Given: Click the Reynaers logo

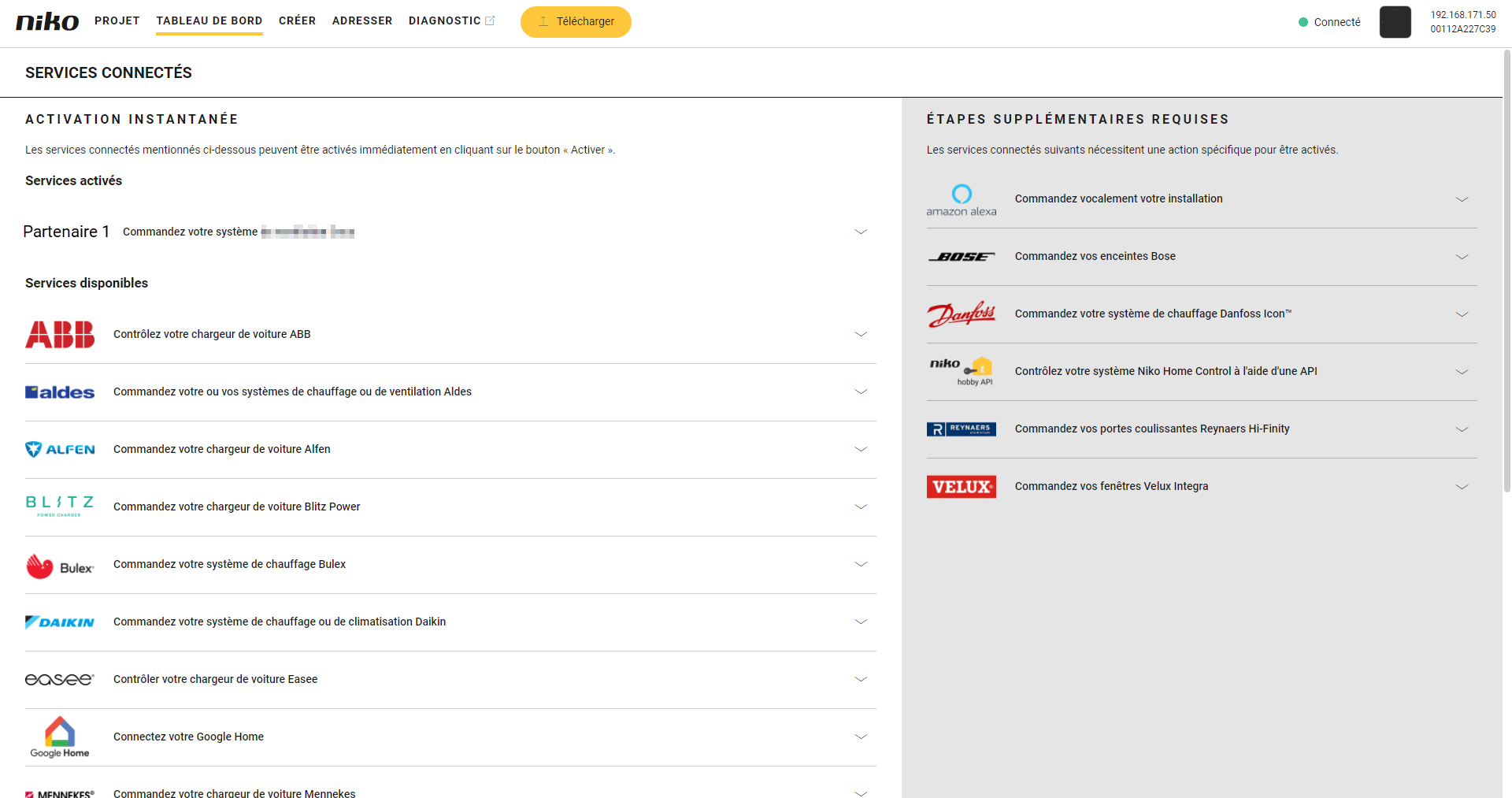Looking at the screenshot, I should 962,429.
